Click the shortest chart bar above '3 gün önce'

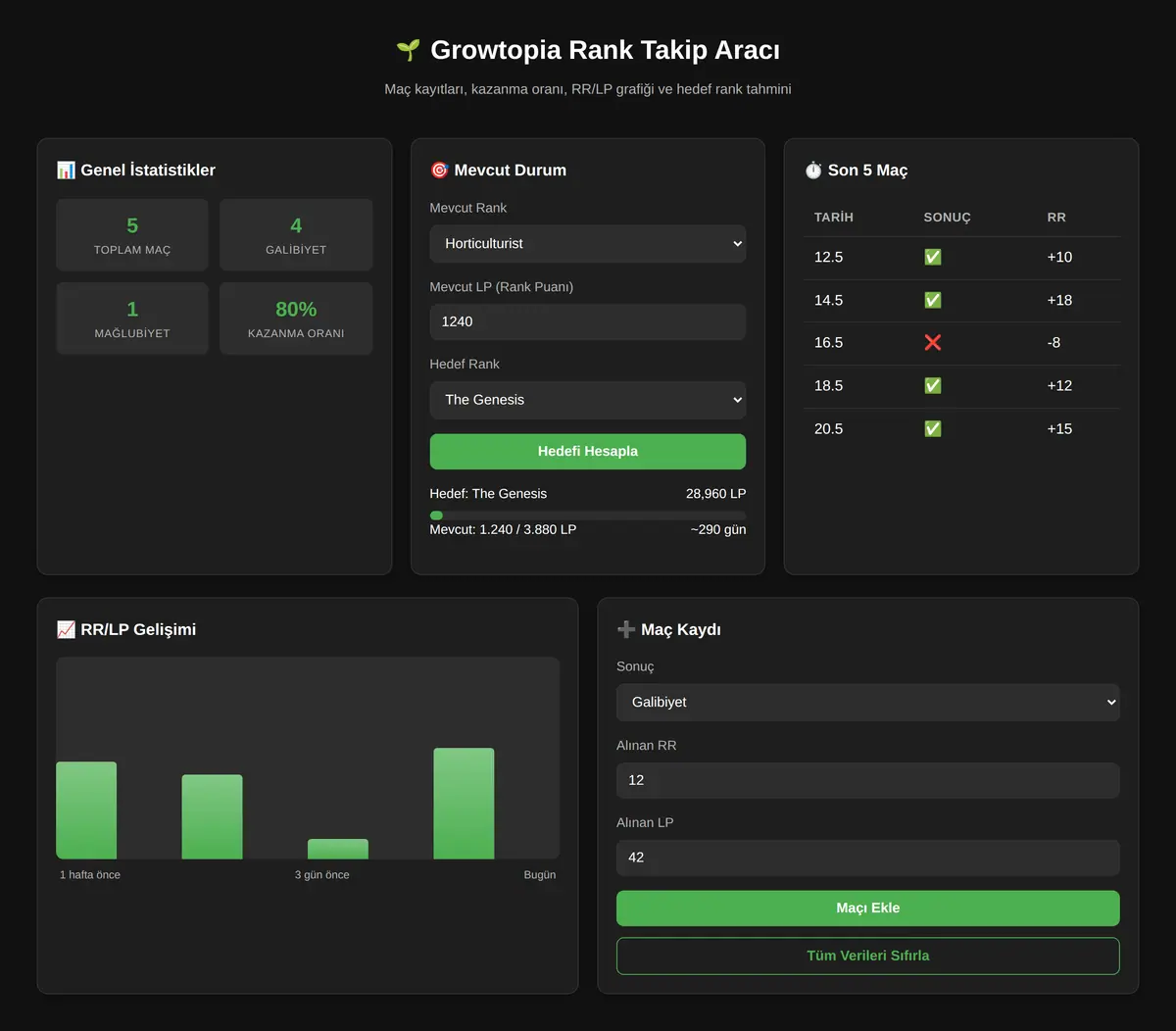pyautogui.click(x=338, y=849)
